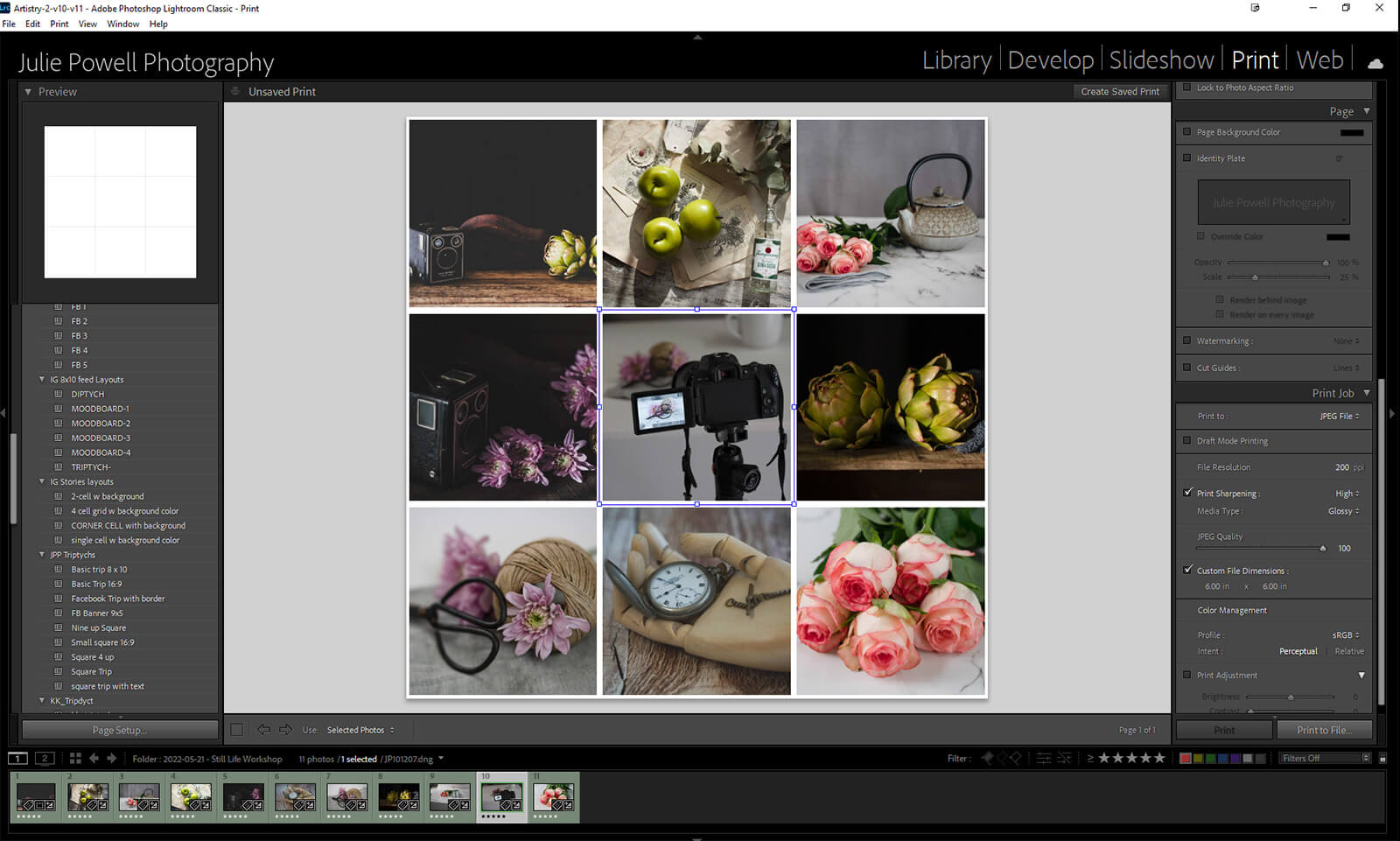Click the cloud sync icon

pyautogui.click(x=1375, y=63)
